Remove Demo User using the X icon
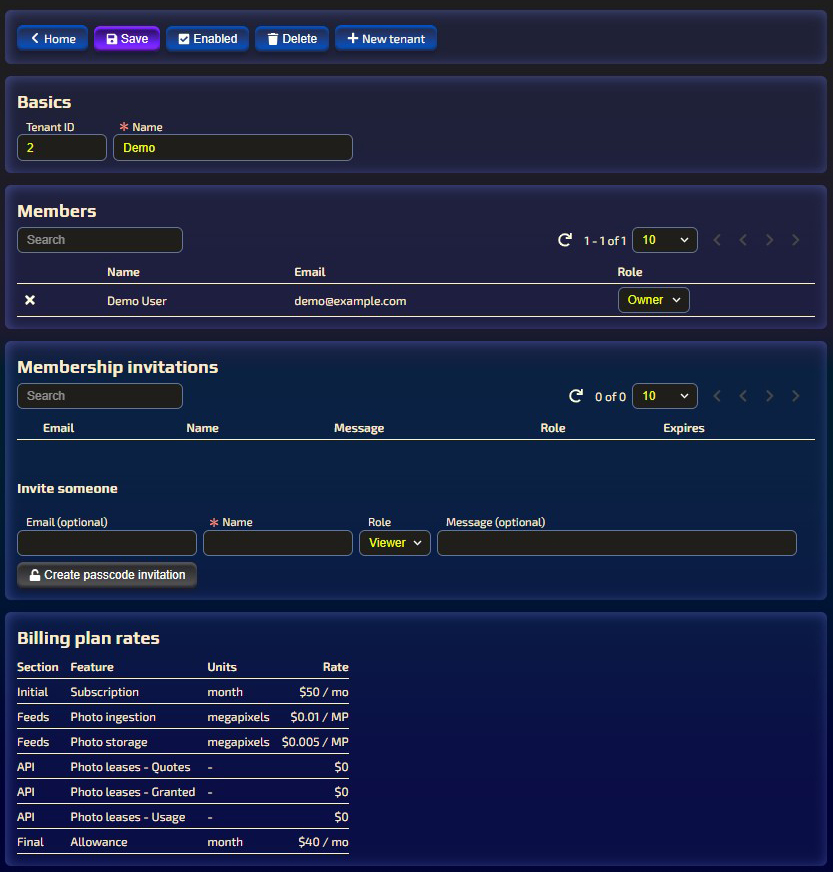Viewport: 833px width, 872px height. click(29, 300)
